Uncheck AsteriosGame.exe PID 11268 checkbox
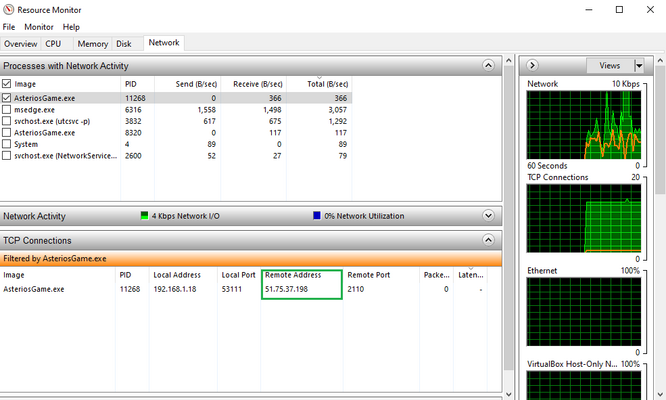 (6, 98)
